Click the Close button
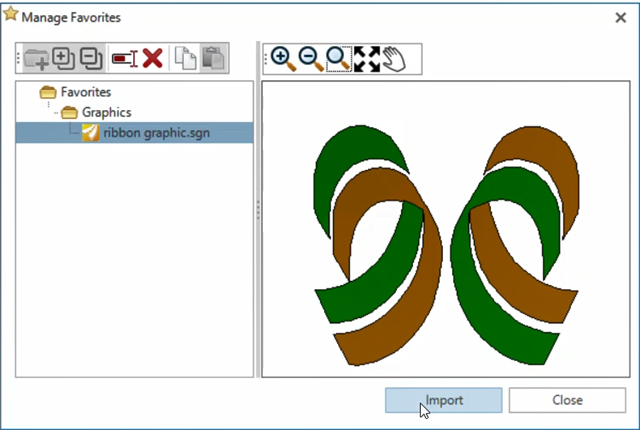This screenshot has height=430, width=640. [x=567, y=400]
